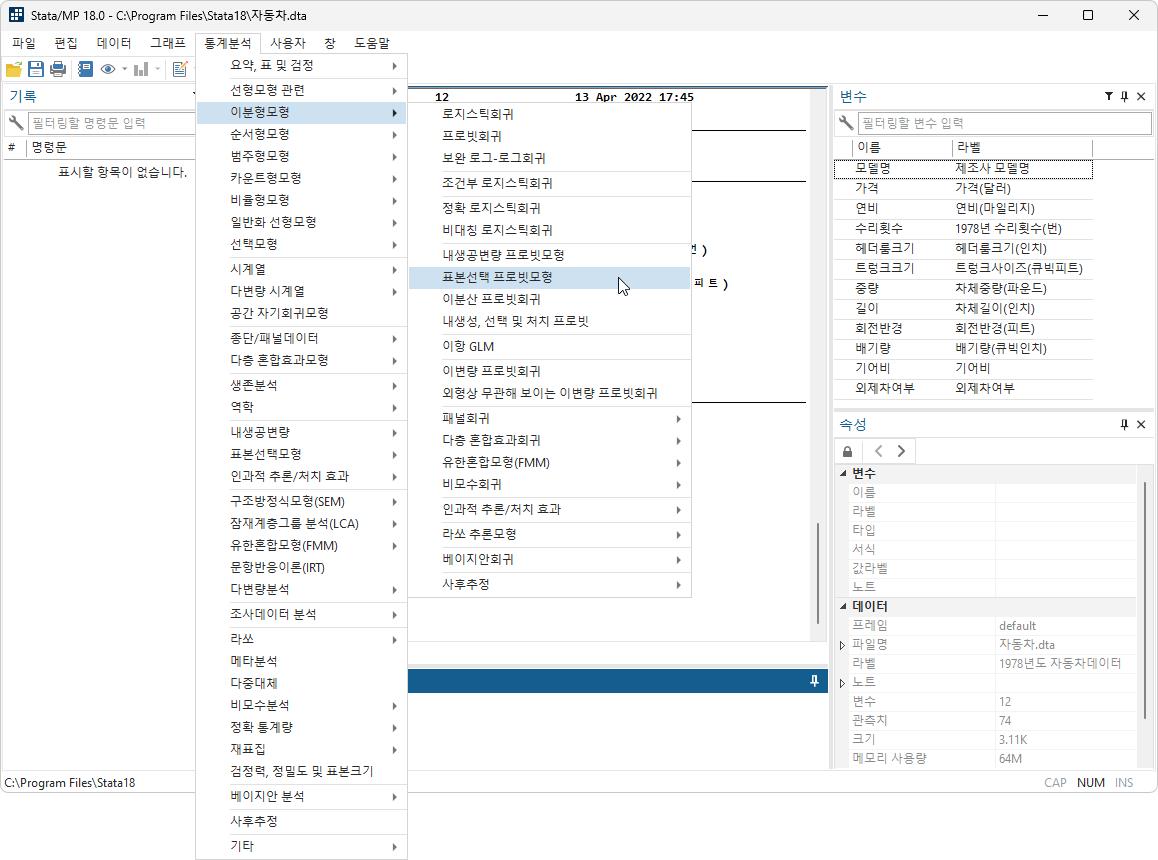Image resolution: width=1158 pixels, height=860 pixels.
Task: Collapse the 변수 section in 속성
Action: tap(843, 473)
